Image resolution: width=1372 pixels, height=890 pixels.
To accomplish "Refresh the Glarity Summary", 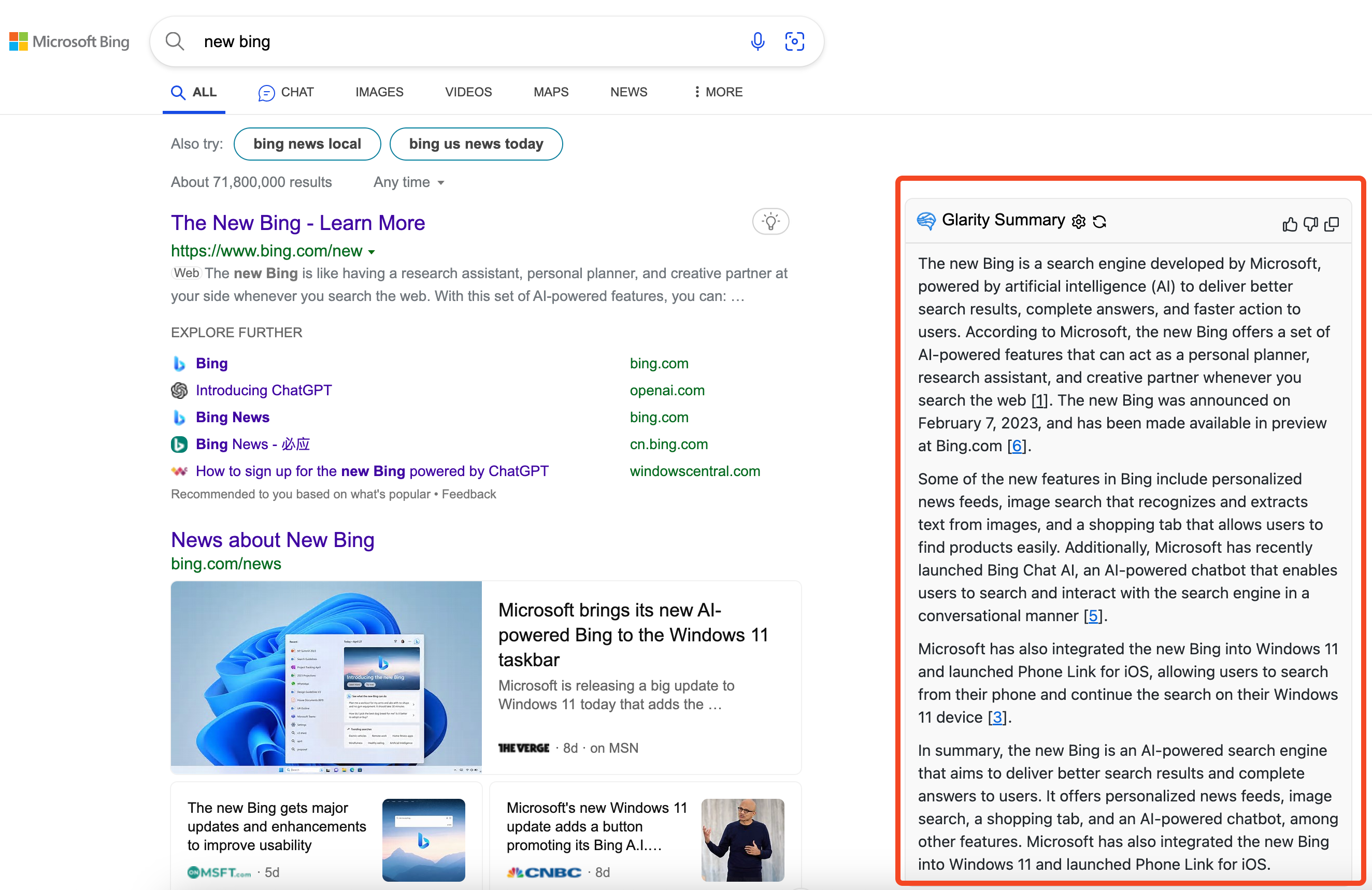I will point(1099,221).
